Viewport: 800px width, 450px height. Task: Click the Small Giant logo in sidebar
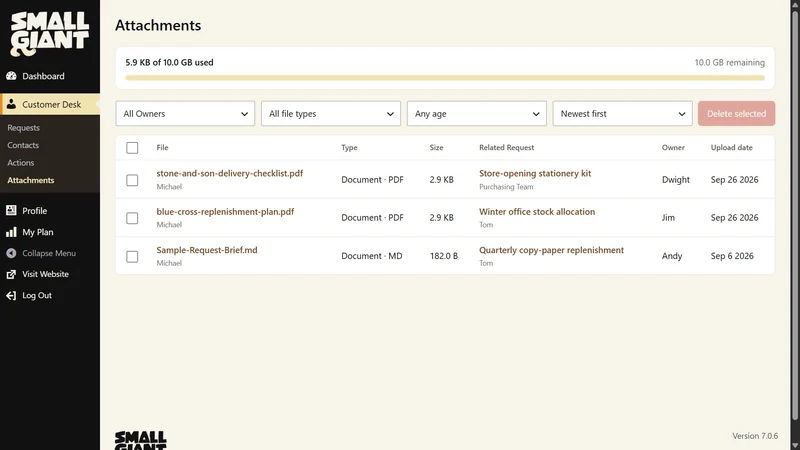(49, 34)
